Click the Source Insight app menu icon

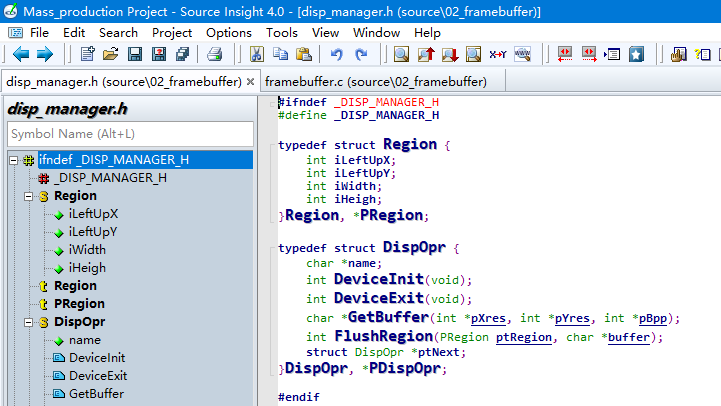[x=15, y=33]
